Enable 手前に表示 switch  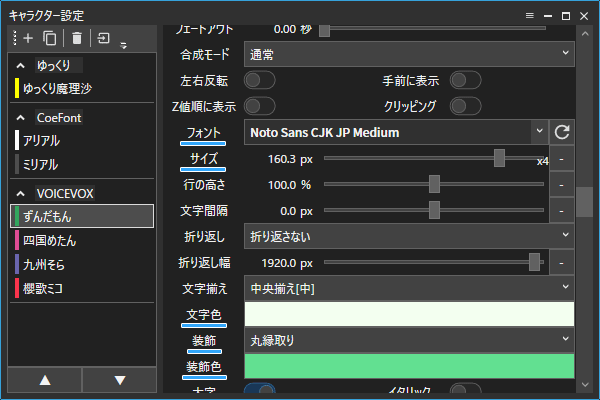pyautogui.click(x=465, y=80)
